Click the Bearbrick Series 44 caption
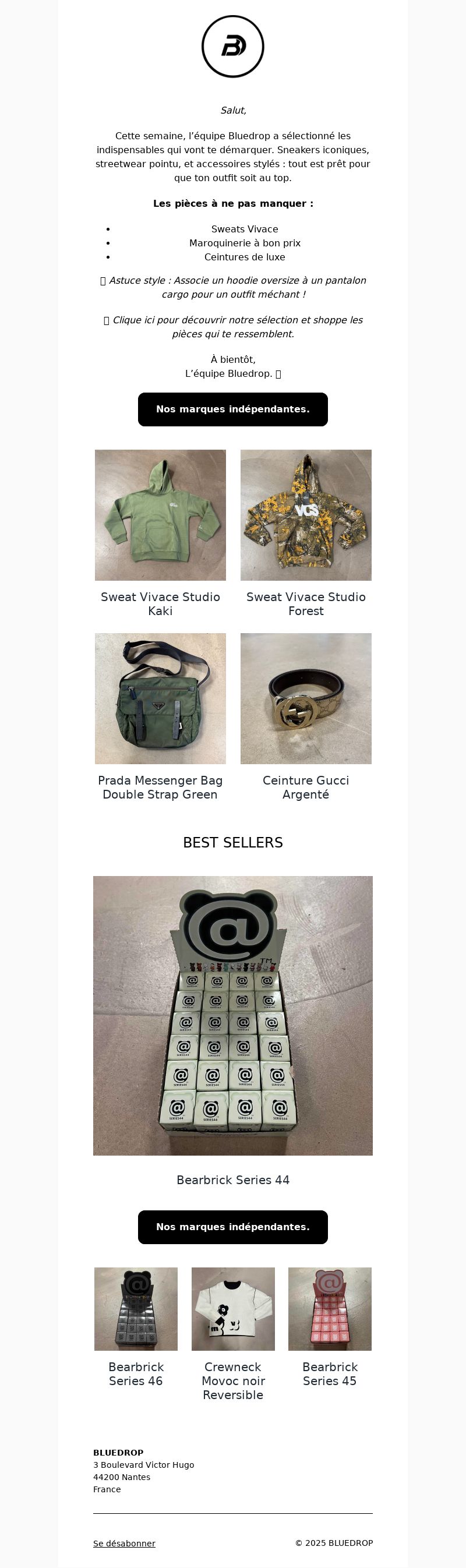 click(233, 1179)
